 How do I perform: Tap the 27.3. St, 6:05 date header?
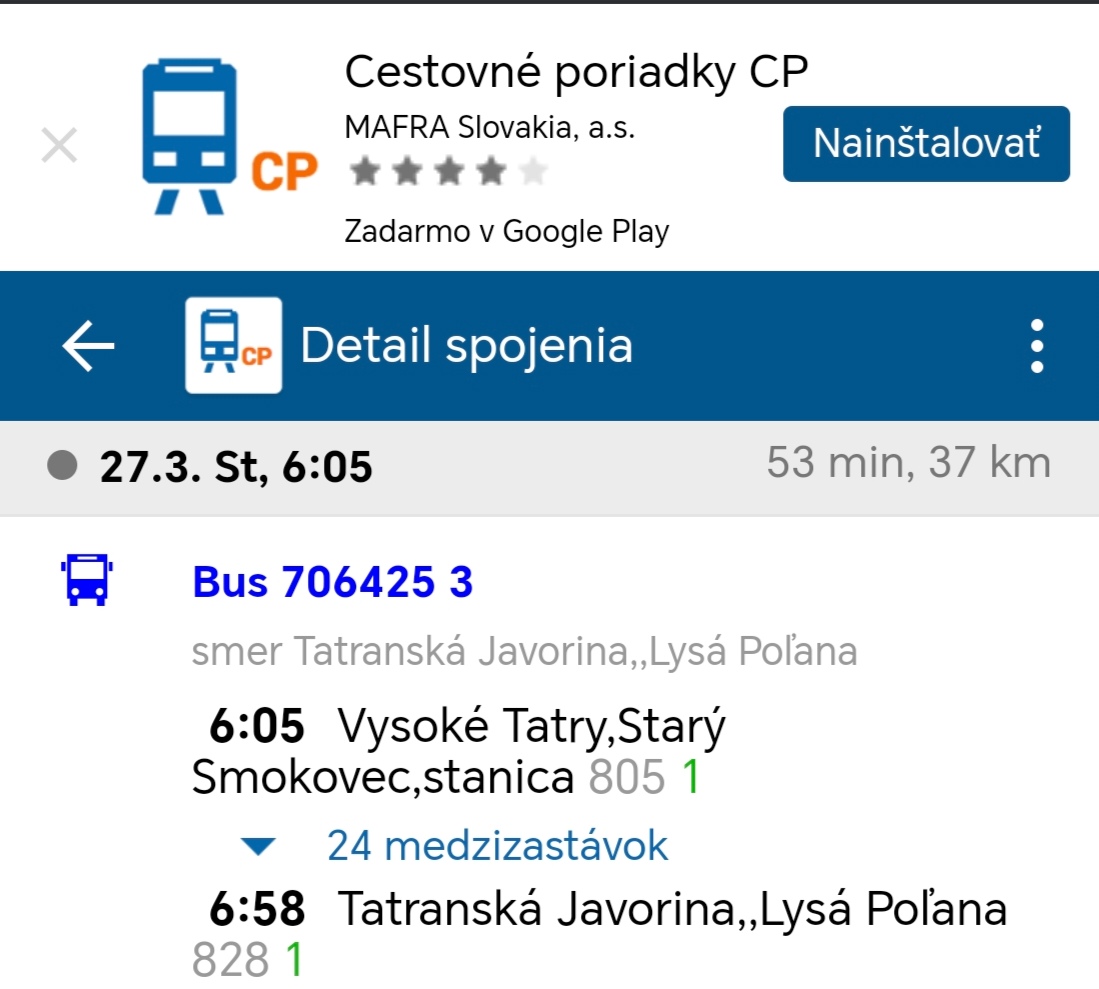[236, 466]
